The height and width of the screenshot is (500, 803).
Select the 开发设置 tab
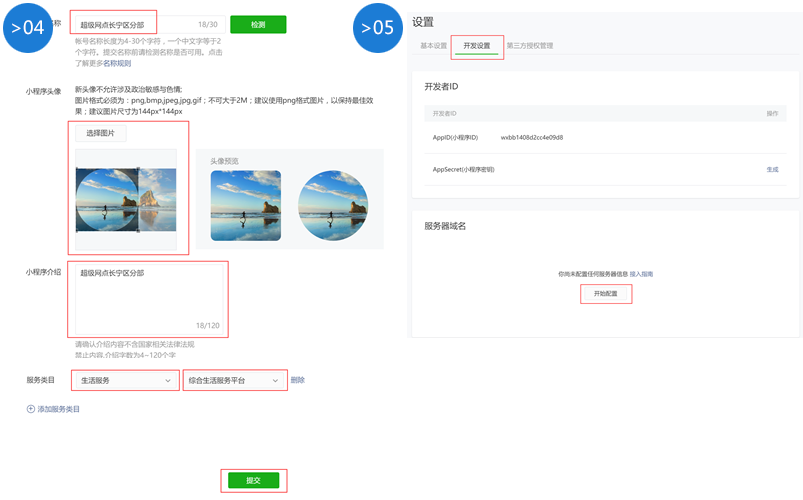point(477,46)
